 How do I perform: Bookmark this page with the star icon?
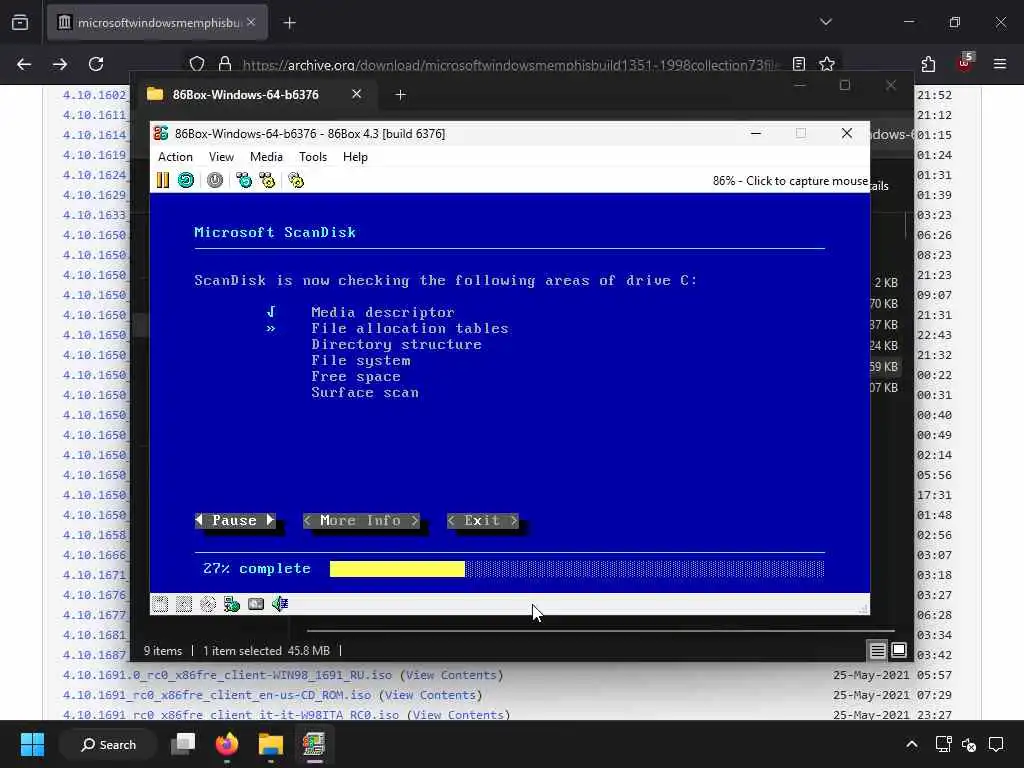[x=827, y=64]
